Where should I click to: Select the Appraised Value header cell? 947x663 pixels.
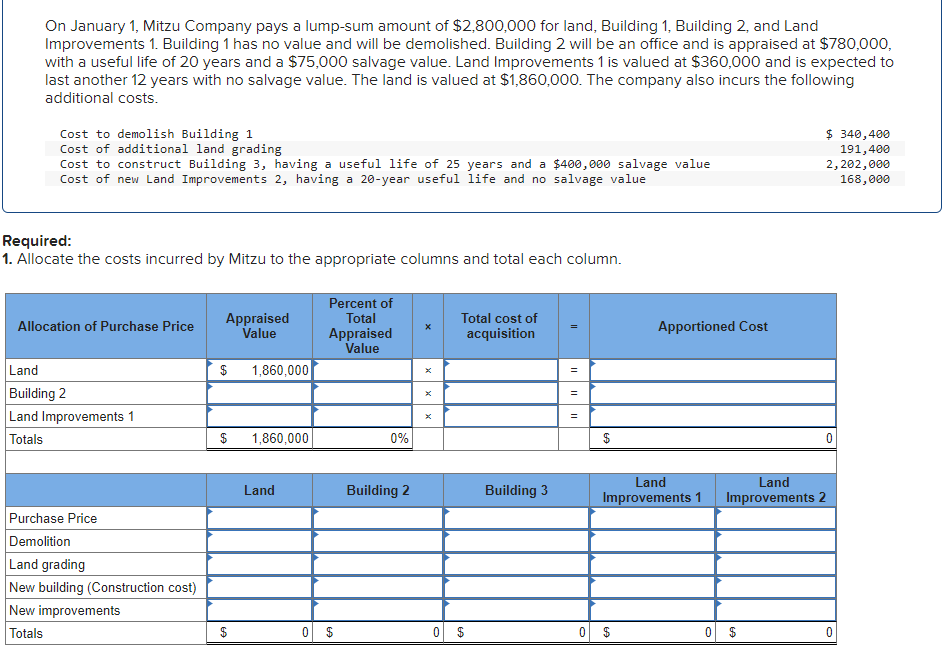[x=258, y=325]
